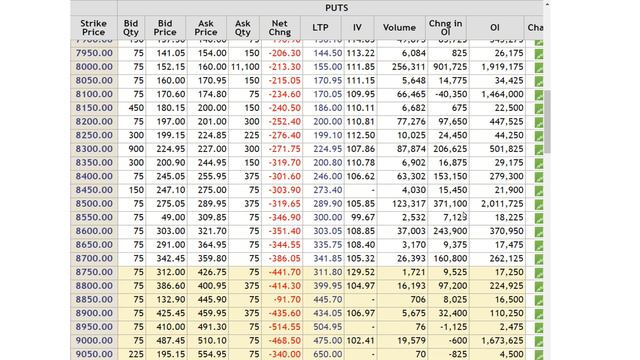Open chart icon for 8200.00 strike row
This screenshot has width=640, height=360.
539,122
